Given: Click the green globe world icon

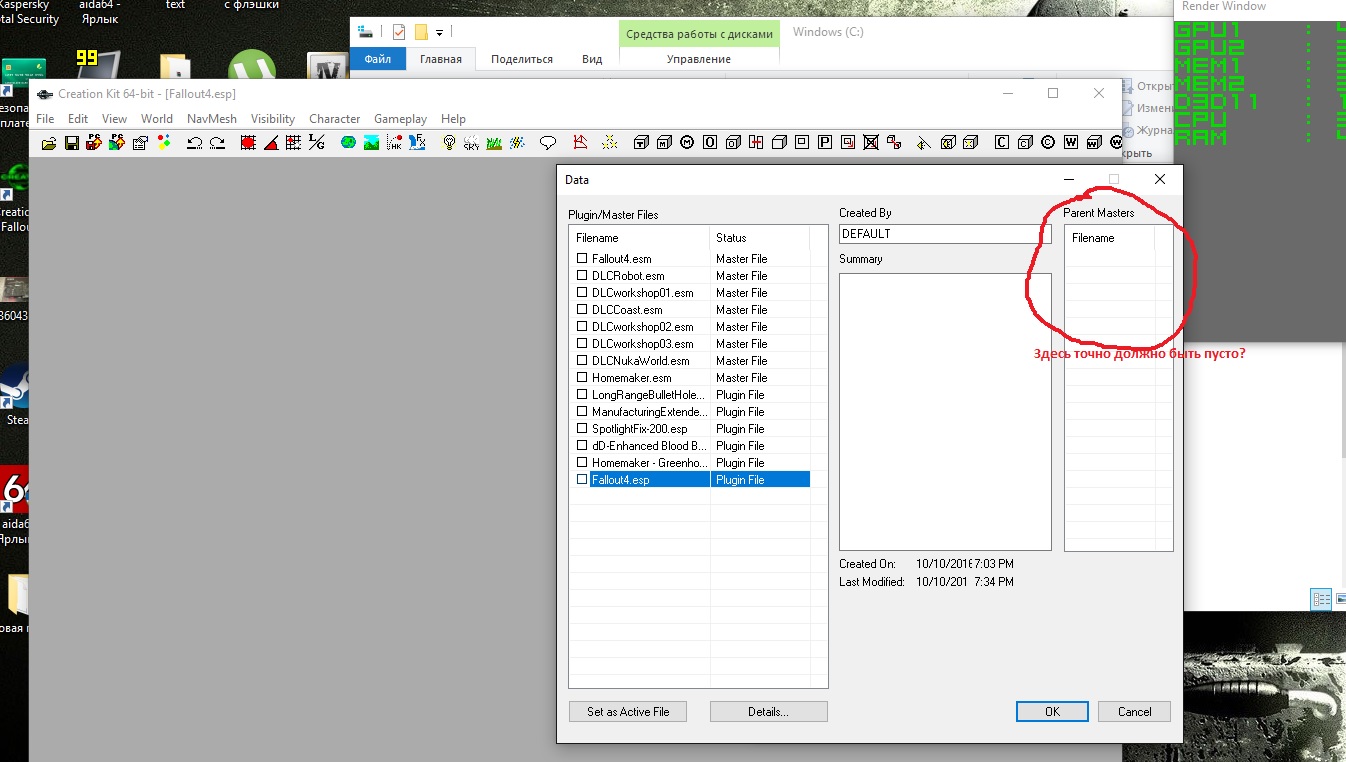Looking at the screenshot, I should (348, 143).
